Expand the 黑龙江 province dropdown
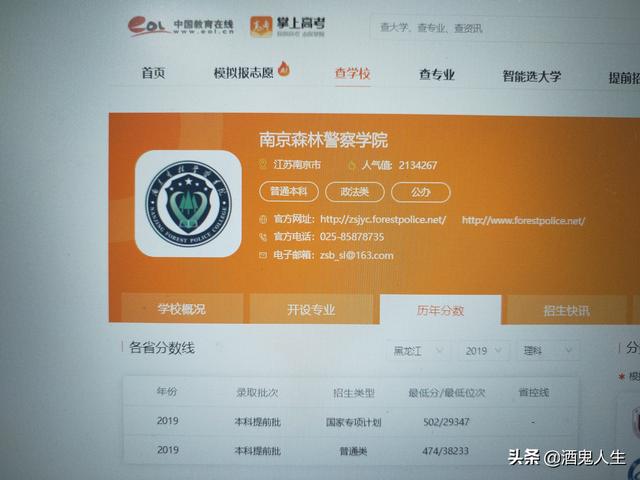The image size is (640, 480). pyautogui.click(x=418, y=351)
